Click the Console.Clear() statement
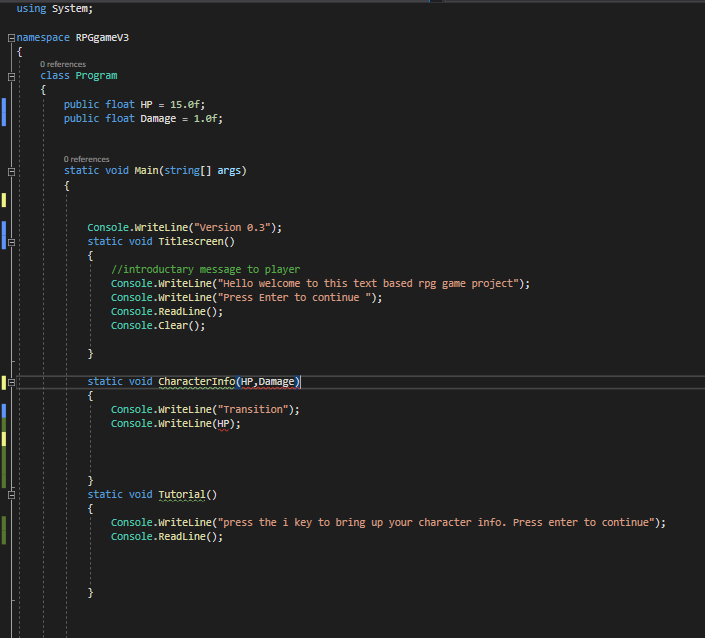 (157, 325)
